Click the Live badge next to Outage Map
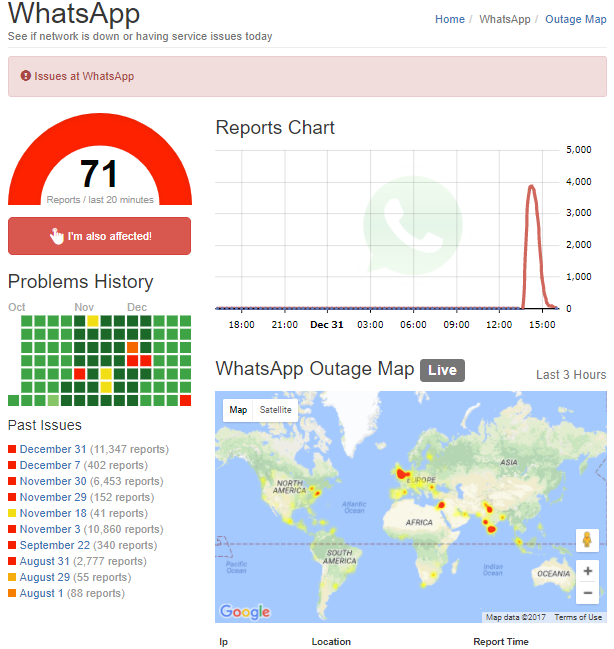Screen dimensions: 614x649 tap(442, 370)
